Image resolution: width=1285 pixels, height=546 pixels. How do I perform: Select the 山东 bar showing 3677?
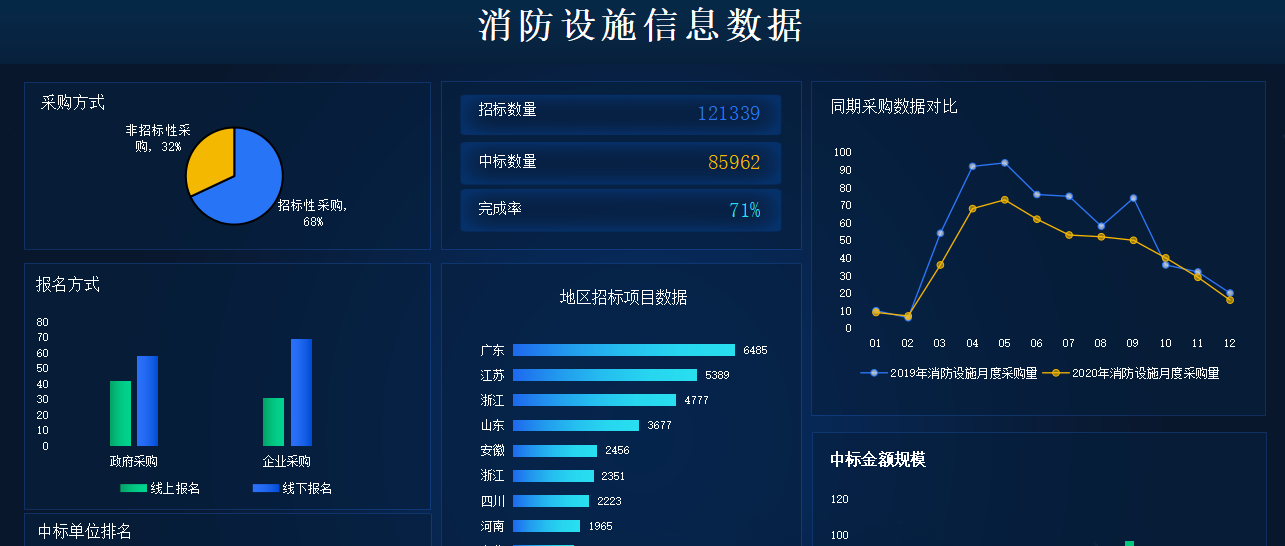coord(575,425)
